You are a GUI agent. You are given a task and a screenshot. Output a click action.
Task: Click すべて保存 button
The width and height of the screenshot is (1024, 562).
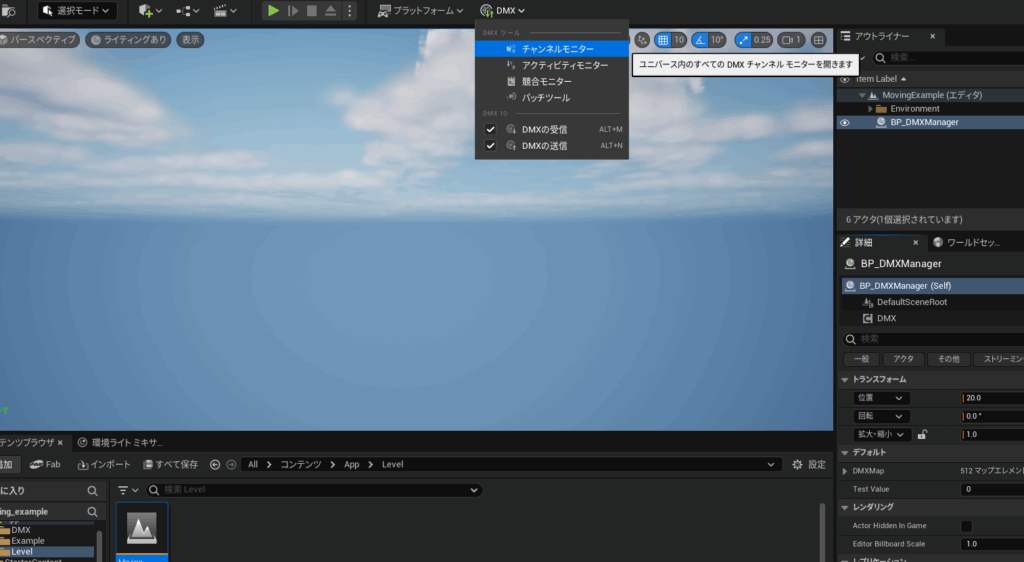pyautogui.click(x=170, y=465)
